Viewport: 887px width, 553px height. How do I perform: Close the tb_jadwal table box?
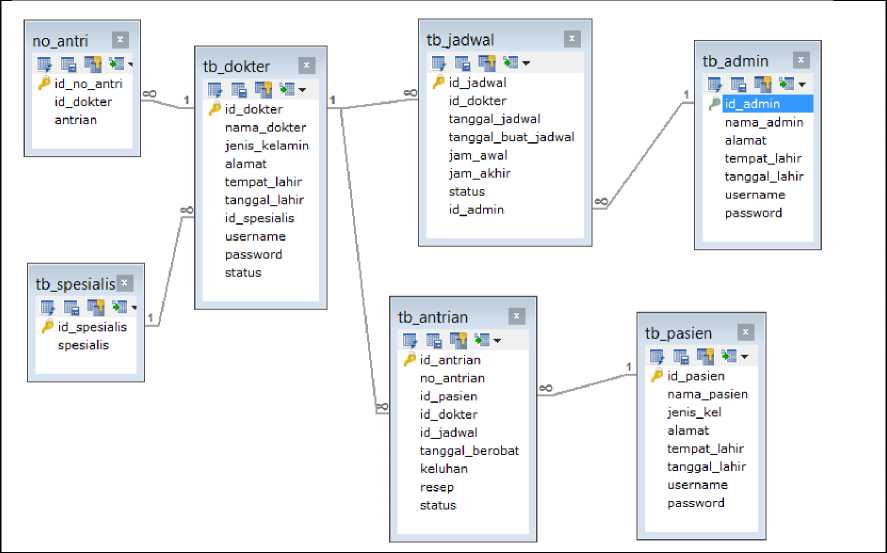(571, 39)
